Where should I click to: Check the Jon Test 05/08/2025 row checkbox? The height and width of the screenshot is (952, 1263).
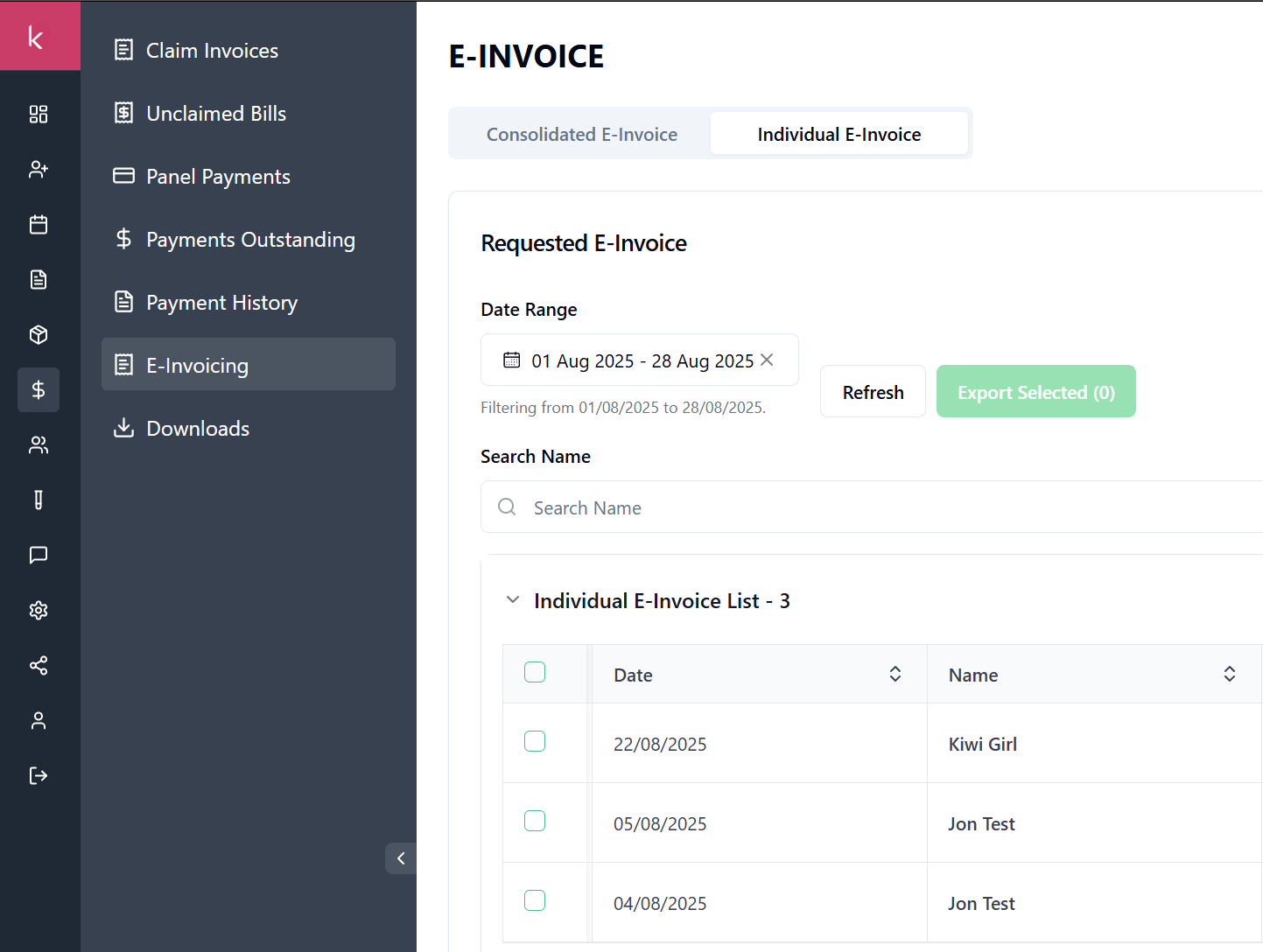click(535, 821)
